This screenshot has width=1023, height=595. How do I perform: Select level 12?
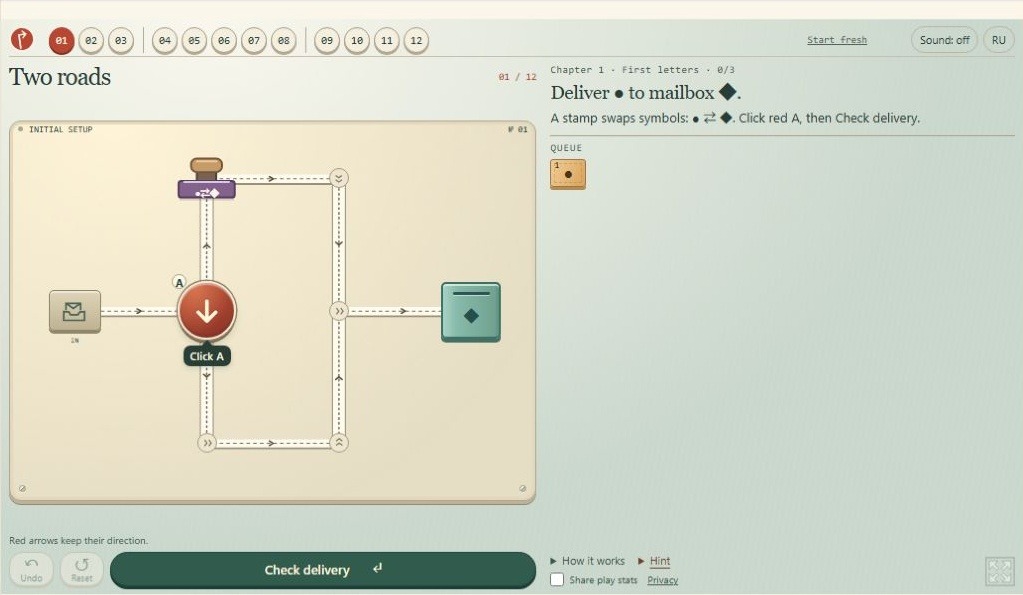[x=416, y=40]
